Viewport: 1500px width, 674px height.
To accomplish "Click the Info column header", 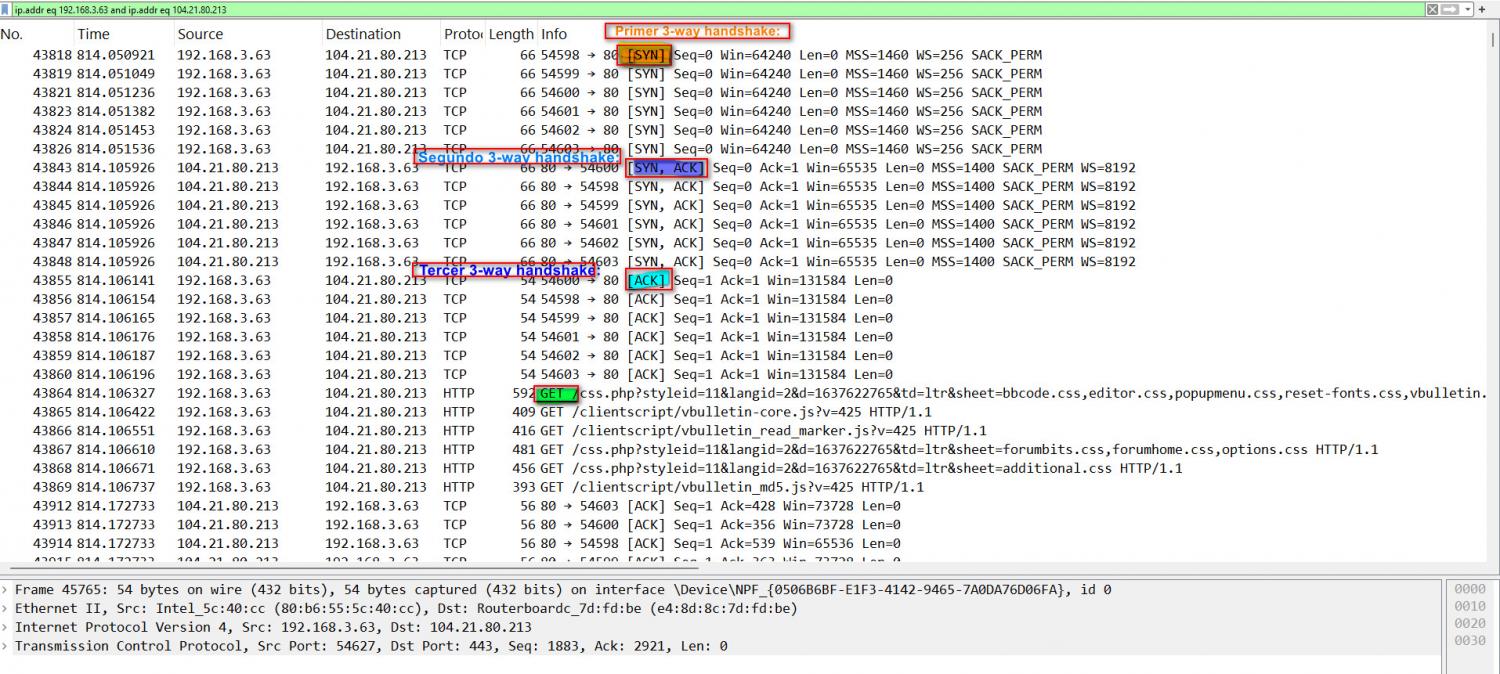I will click(553, 34).
